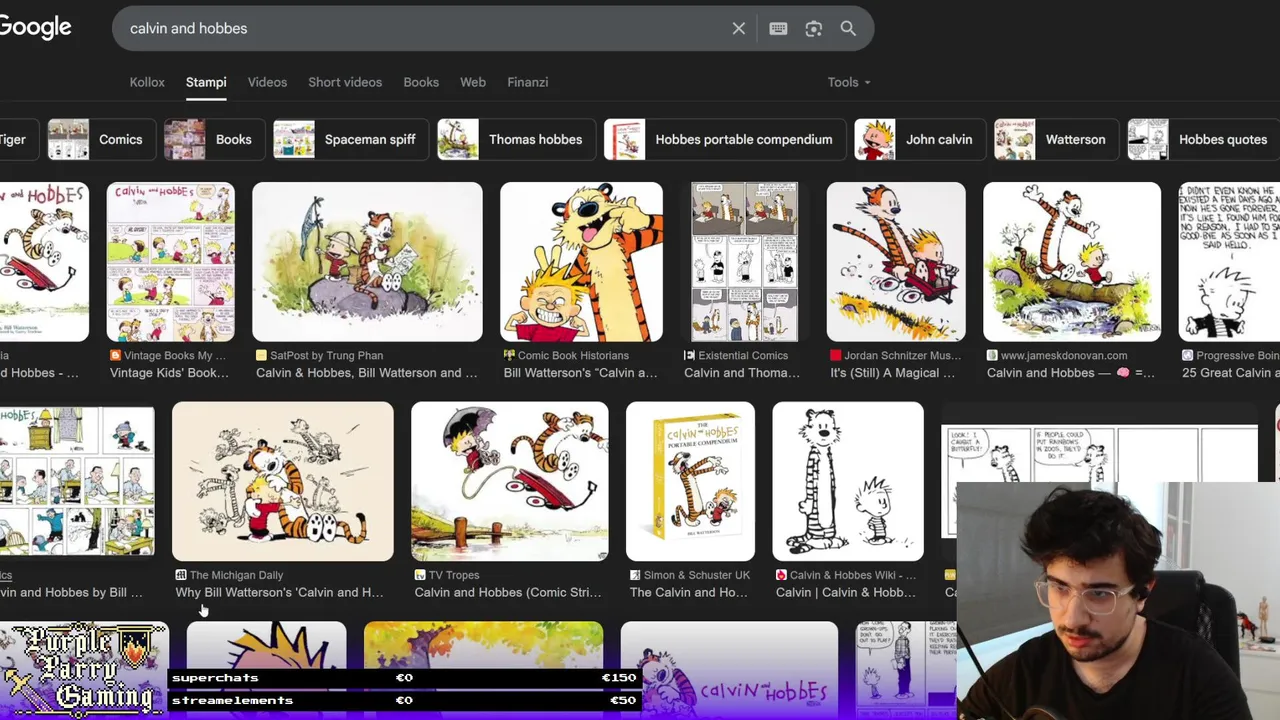Screen dimensions: 1280x720
Task: Open the 25 Great Calvin result title
Action: tap(1231, 373)
